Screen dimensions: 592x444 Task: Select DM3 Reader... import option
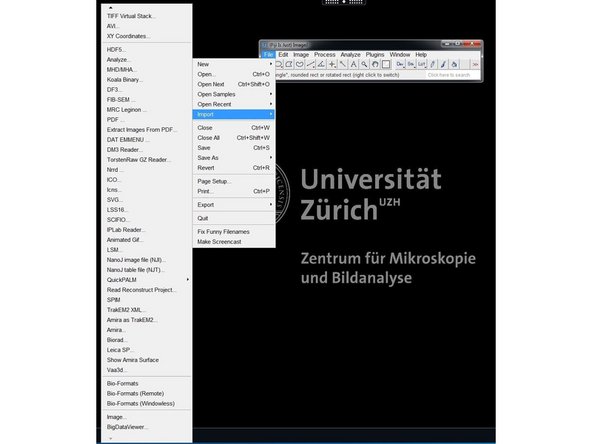[147, 150]
